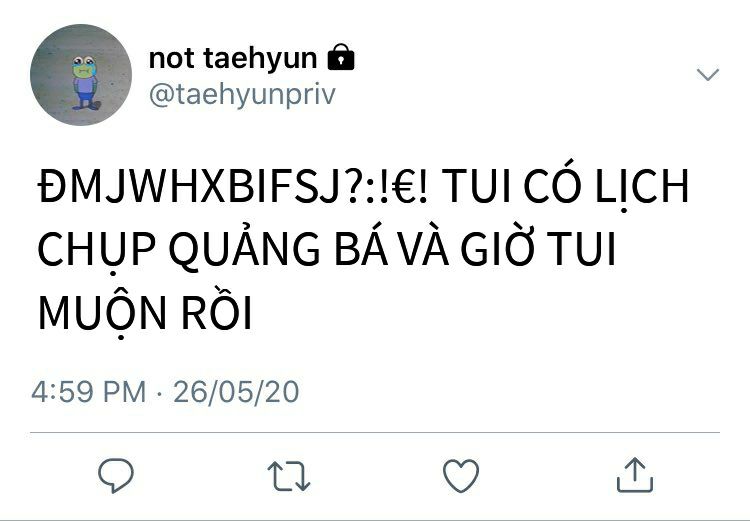Click the crying frog character in avatar
This screenshot has height=521, width=750.
click(x=85, y=82)
